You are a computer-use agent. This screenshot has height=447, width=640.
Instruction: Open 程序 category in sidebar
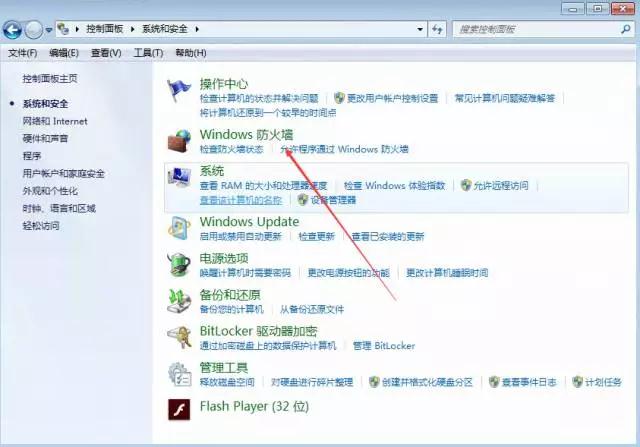(x=32, y=156)
